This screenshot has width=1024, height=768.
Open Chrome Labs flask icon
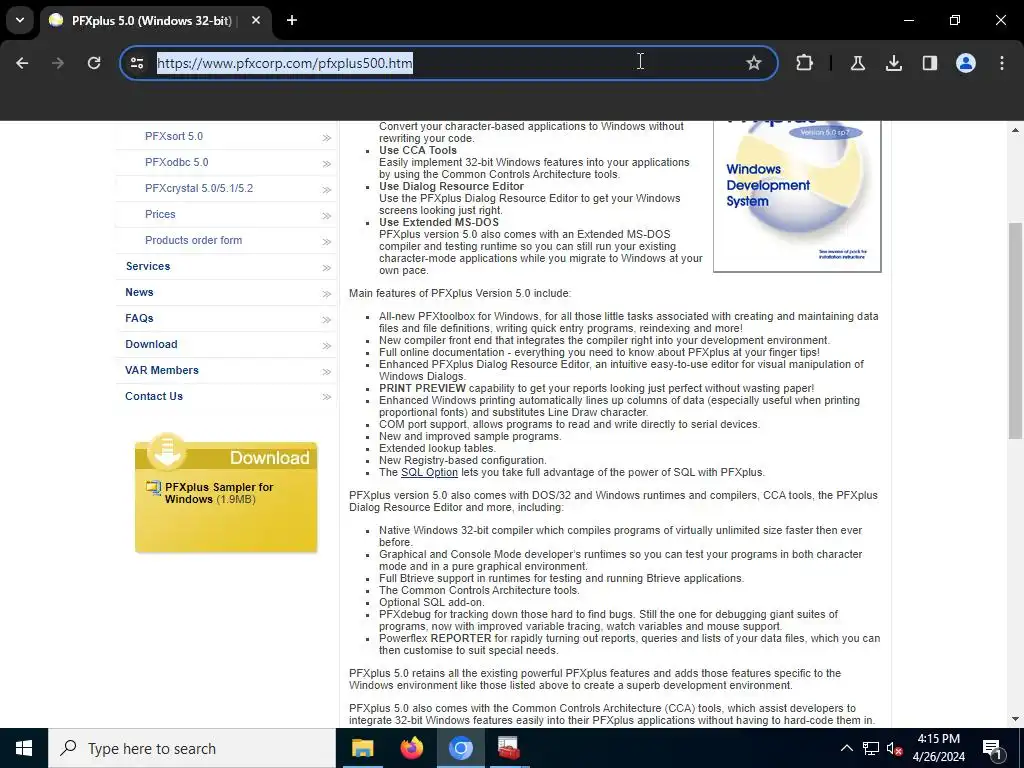[857, 63]
